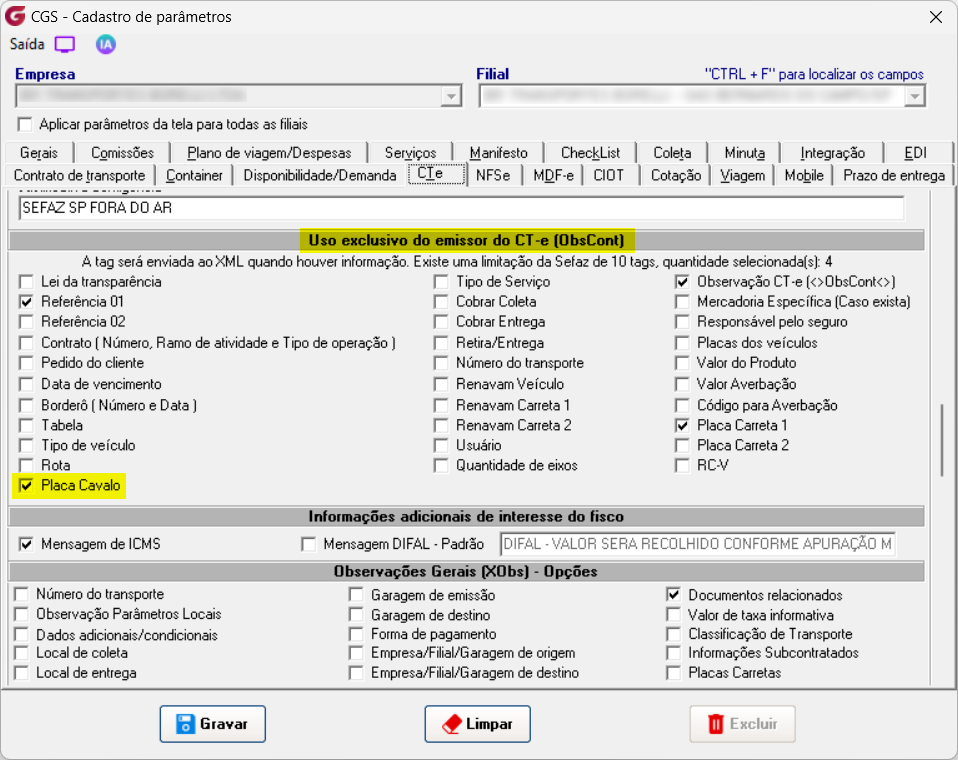Open the Serviços tab
This screenshot has width=958, height=760.
(x=410, y=153)
